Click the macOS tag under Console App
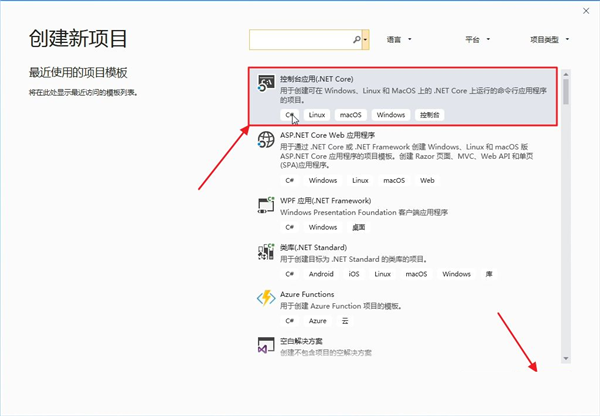 (351, 115)
